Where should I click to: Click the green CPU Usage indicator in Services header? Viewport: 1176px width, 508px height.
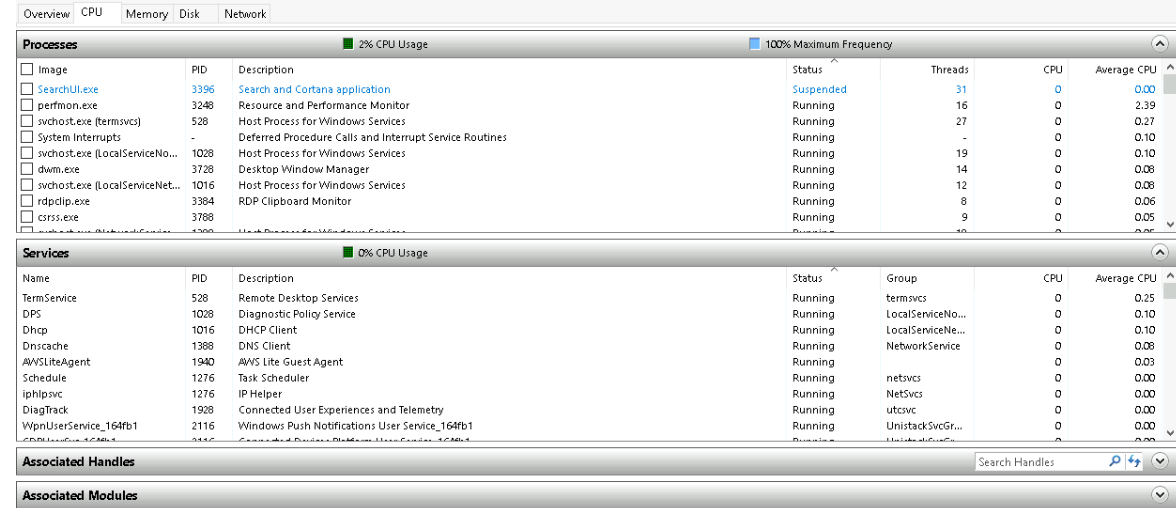348,253
